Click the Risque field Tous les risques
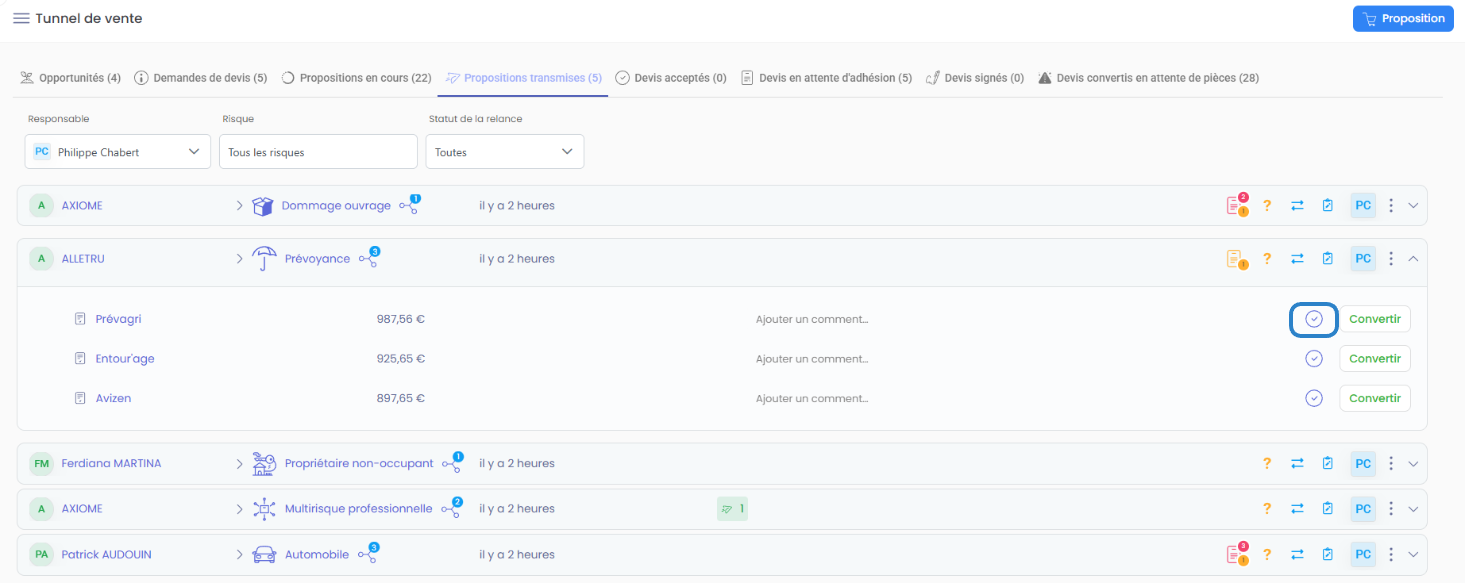The image size is (1465, 583). (318, 152)
